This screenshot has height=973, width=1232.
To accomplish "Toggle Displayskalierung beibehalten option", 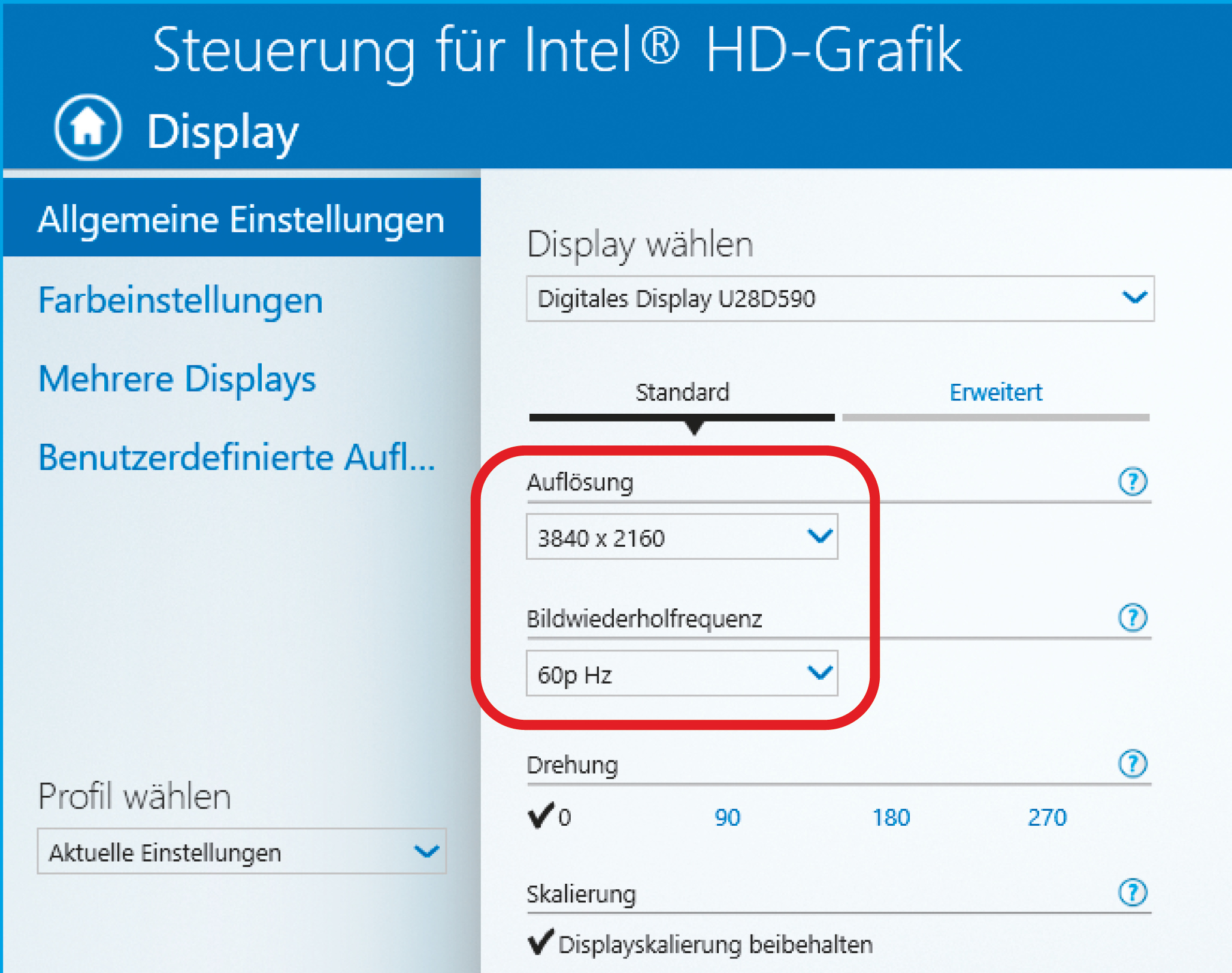I will tap(700, 944).
